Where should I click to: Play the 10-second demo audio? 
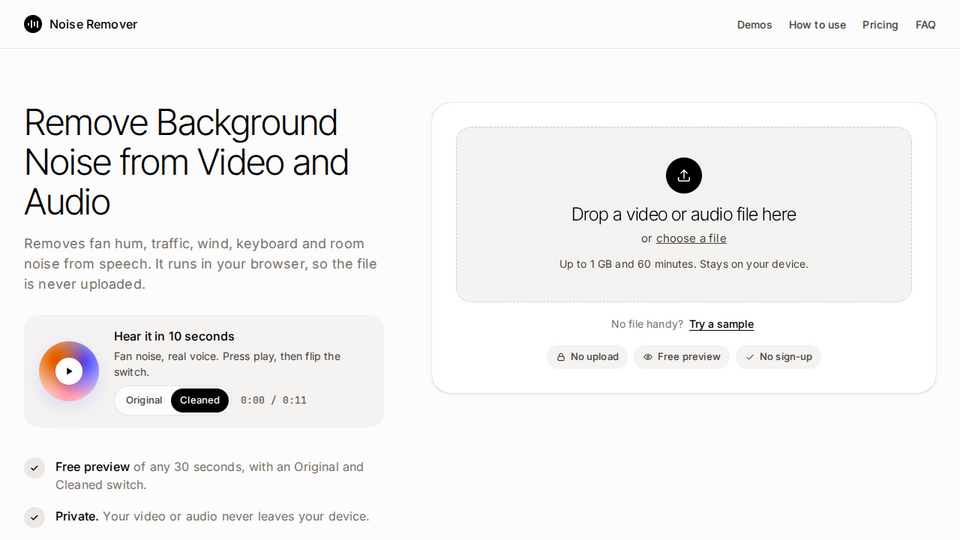pos(69,371)
